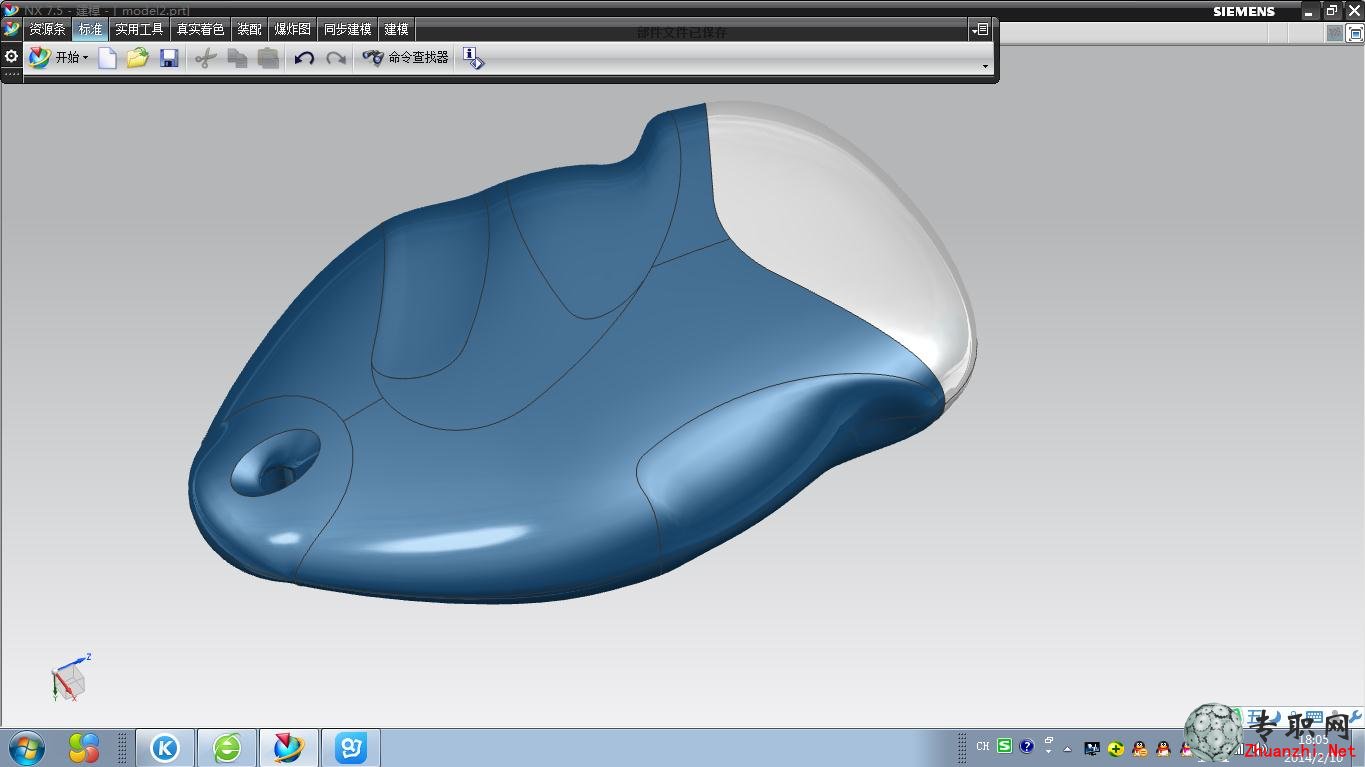The image size is (1365, 767).
Task: Undo the last action
Action: pos(304,58)
